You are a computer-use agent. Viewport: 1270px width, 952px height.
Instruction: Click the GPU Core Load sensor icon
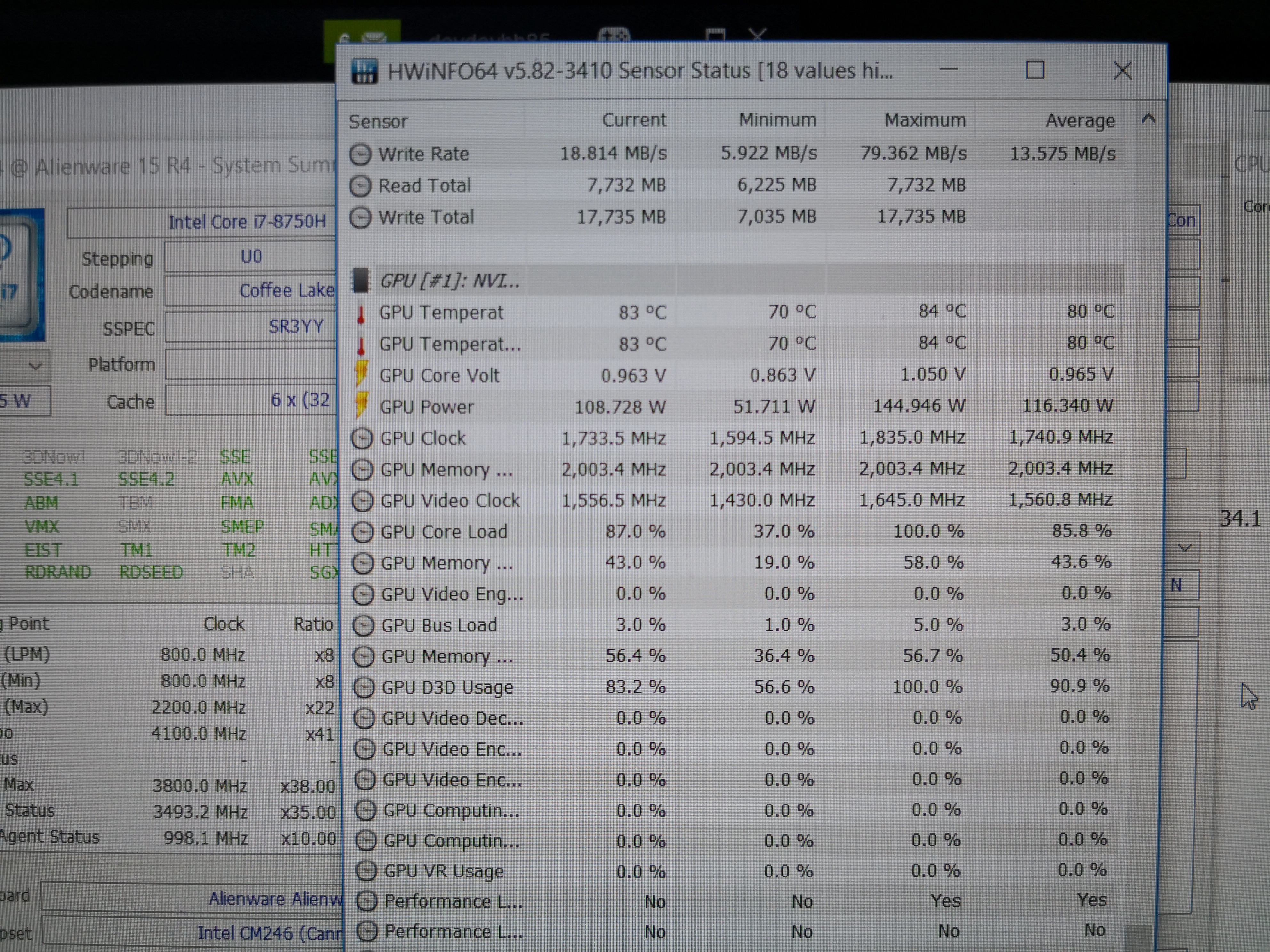coord(362,532)
